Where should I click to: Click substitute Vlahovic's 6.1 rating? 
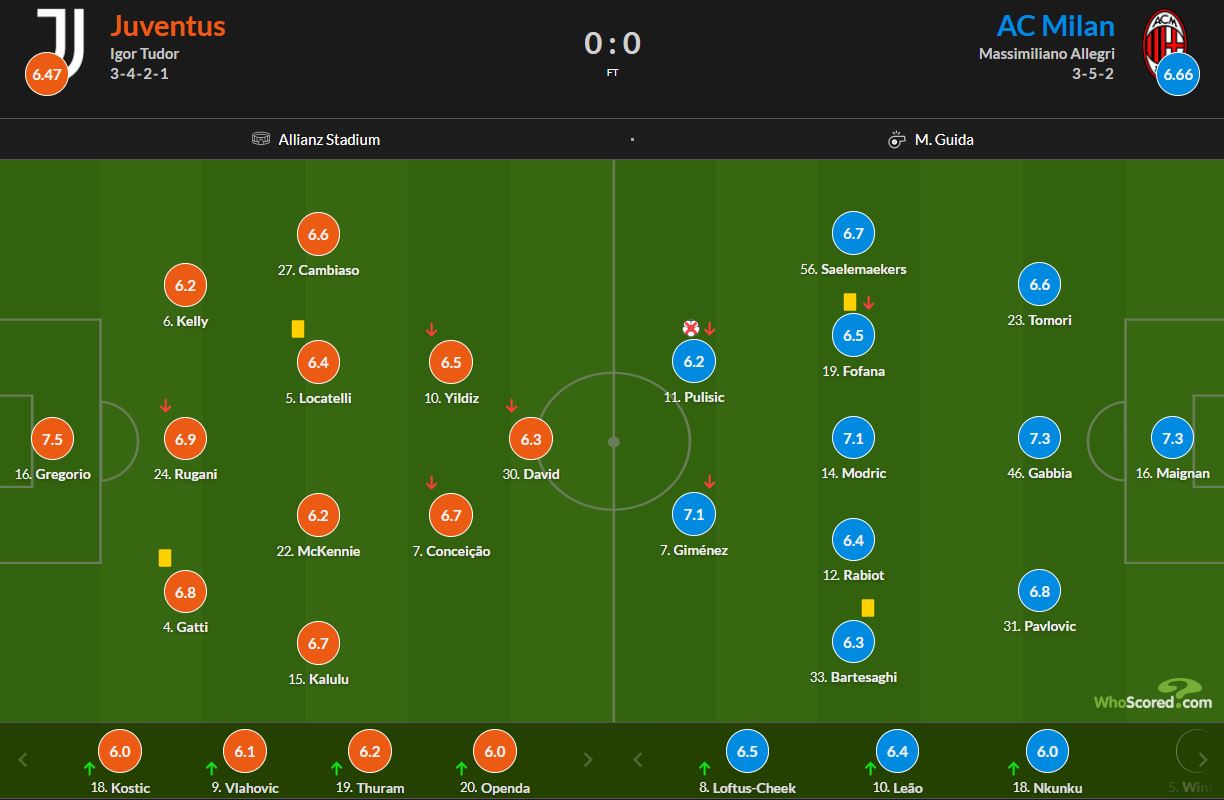[245, 752]
